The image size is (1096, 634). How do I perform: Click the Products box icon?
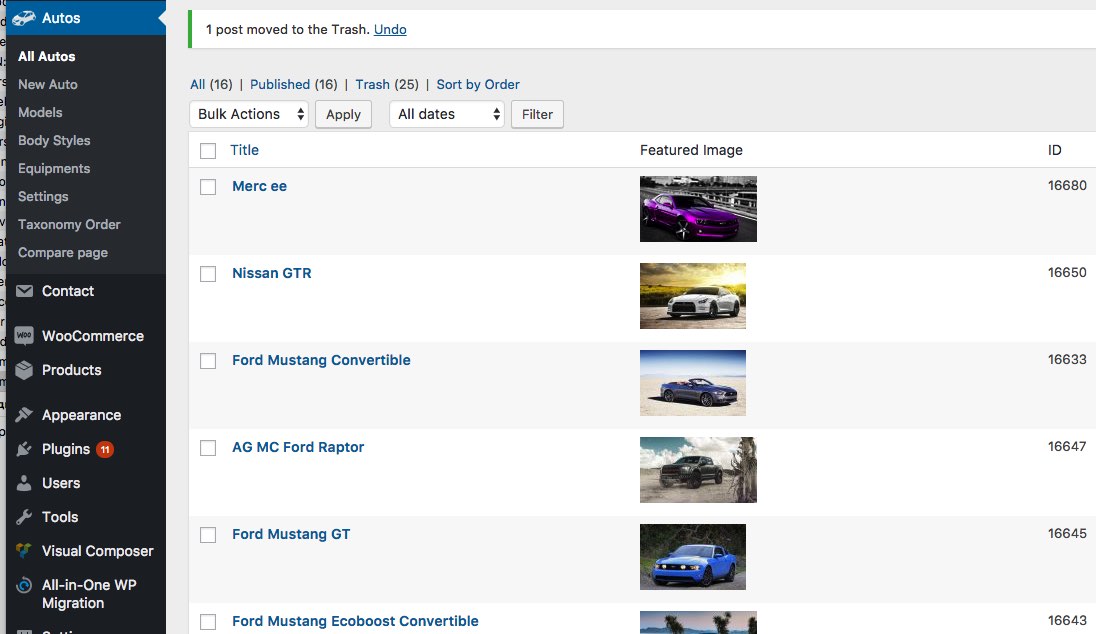(x=24, y=370)
